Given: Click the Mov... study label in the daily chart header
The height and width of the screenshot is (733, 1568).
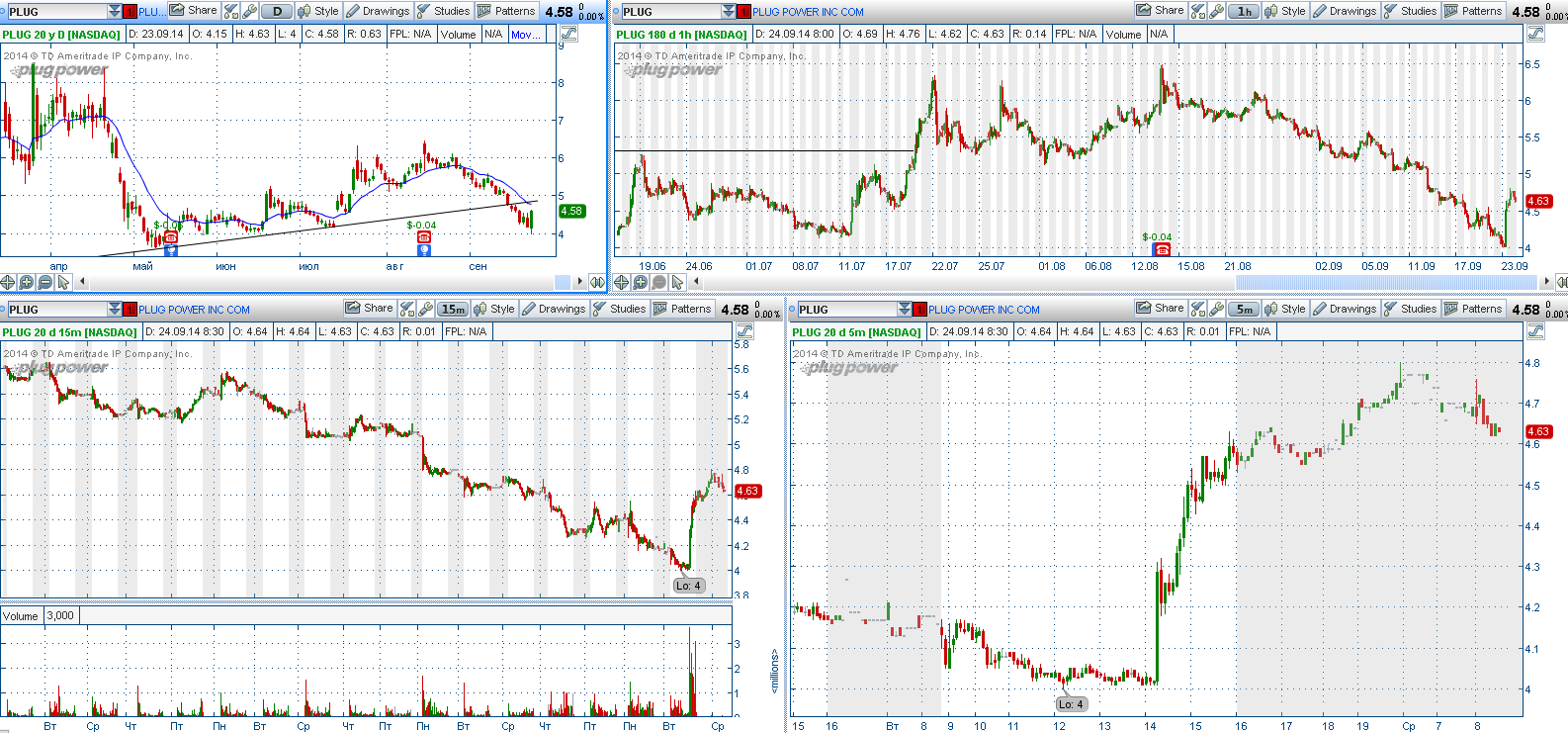Looking at the screenshot, I should pyautogui.click(x=525, y=34).
